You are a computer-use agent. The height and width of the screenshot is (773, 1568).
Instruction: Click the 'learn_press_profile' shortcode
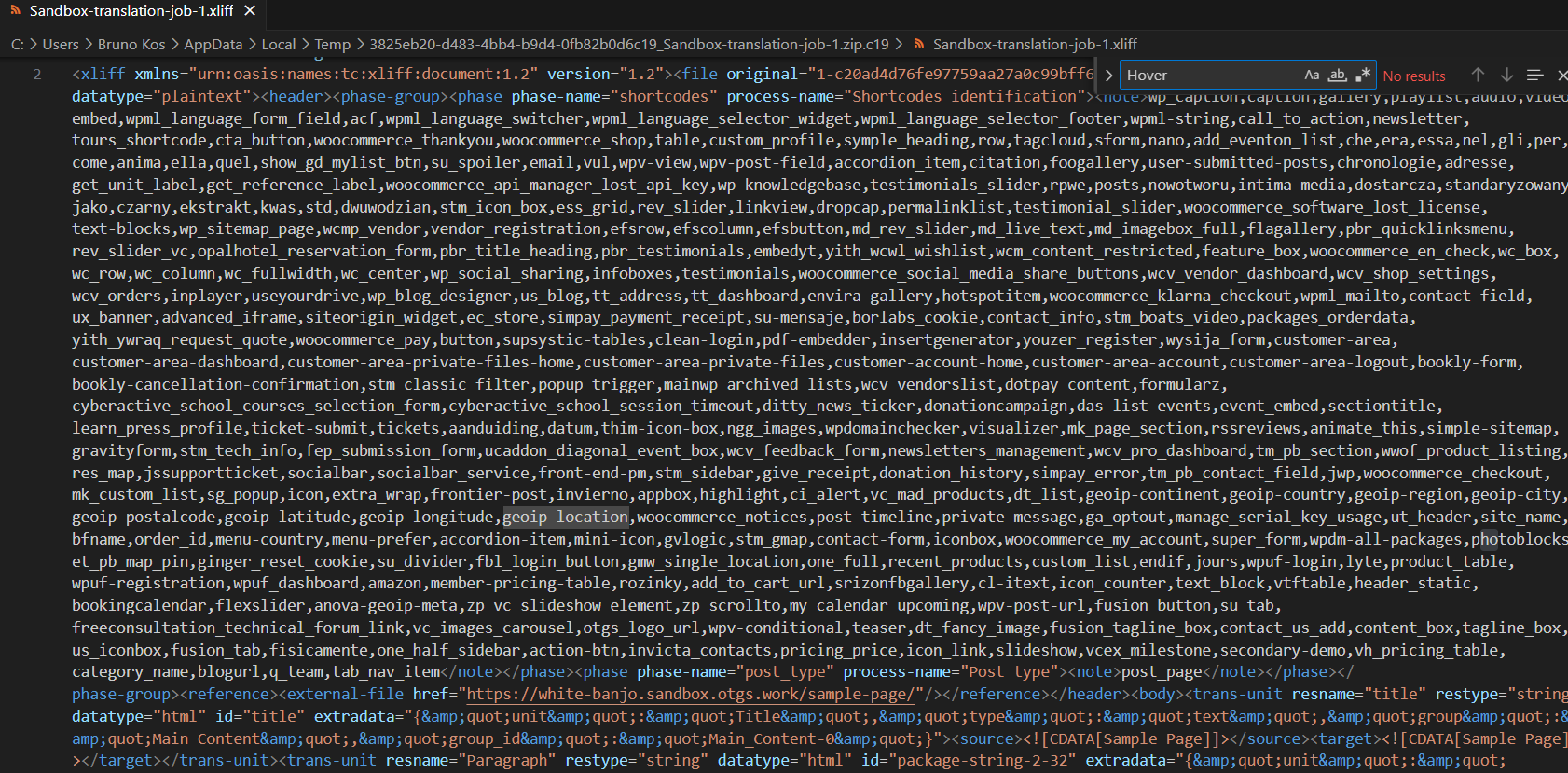(x=157, y=428)
